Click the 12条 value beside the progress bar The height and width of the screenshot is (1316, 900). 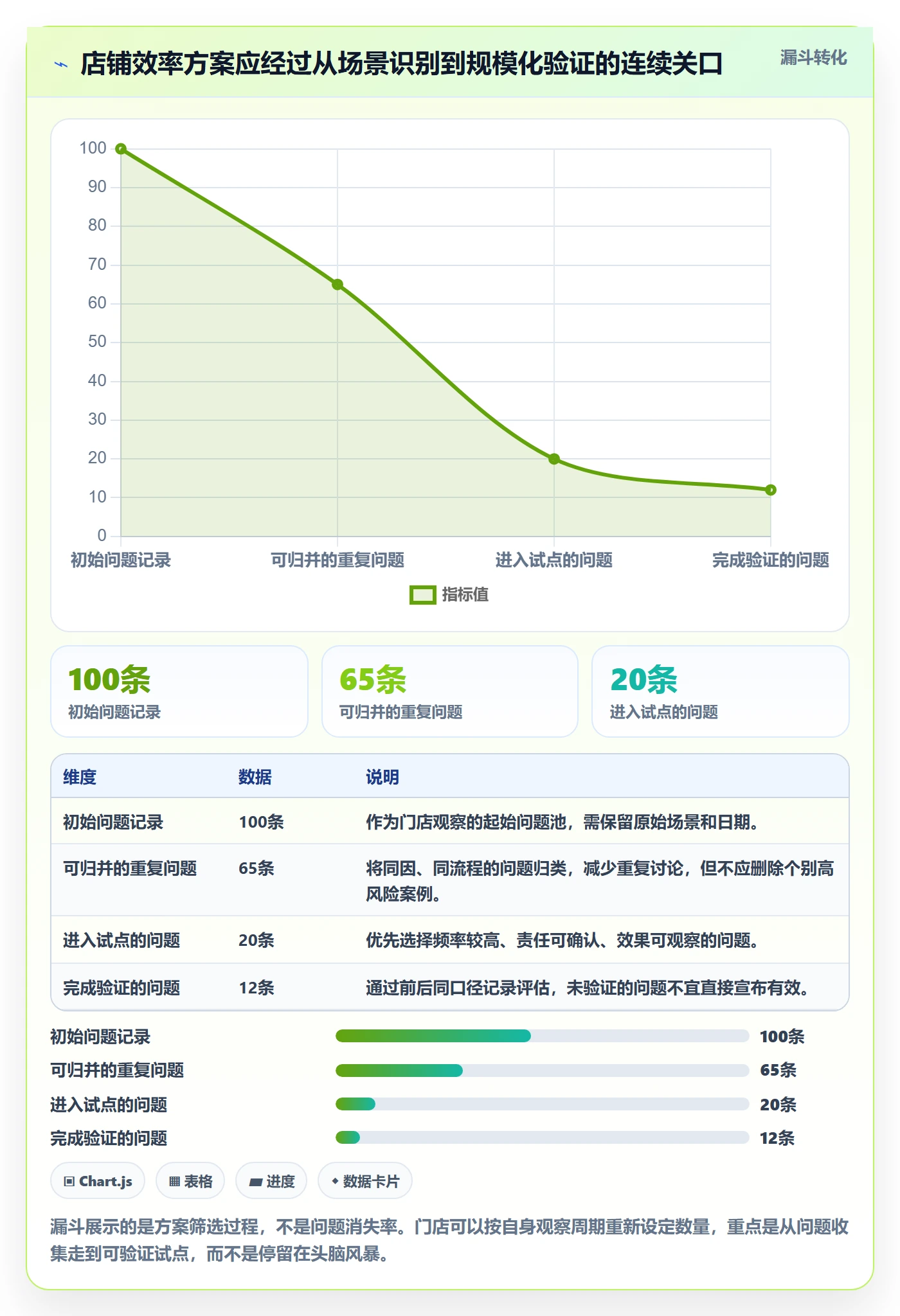pos(777,1138)
